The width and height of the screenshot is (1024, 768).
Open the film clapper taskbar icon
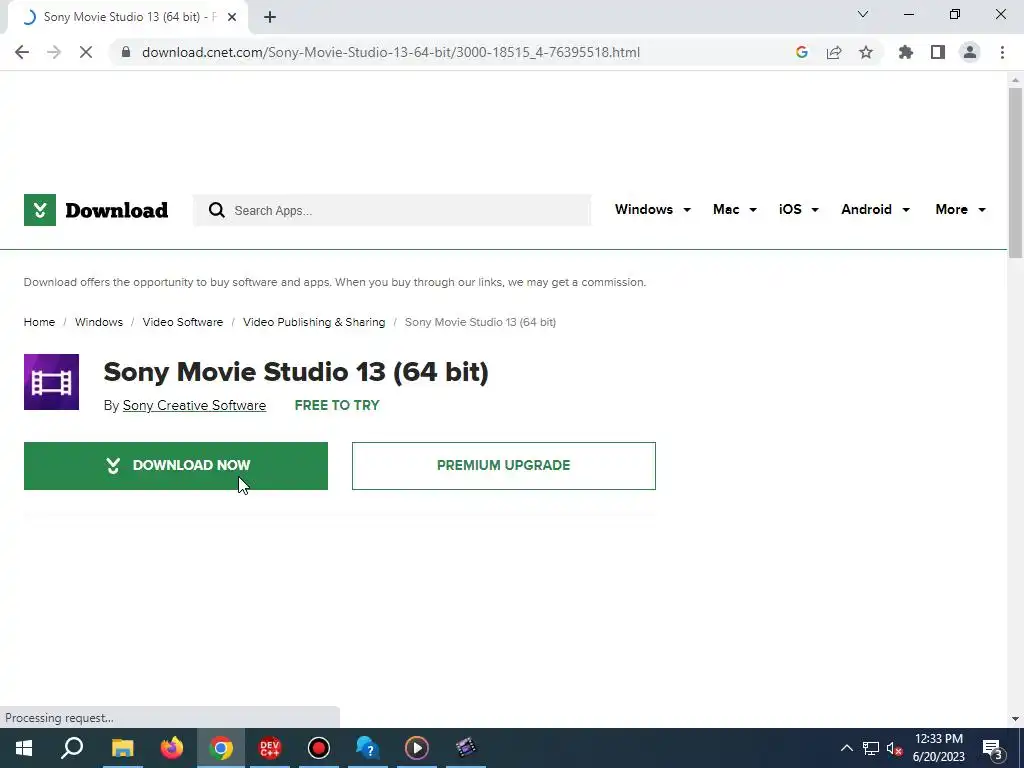coord(466,748)
